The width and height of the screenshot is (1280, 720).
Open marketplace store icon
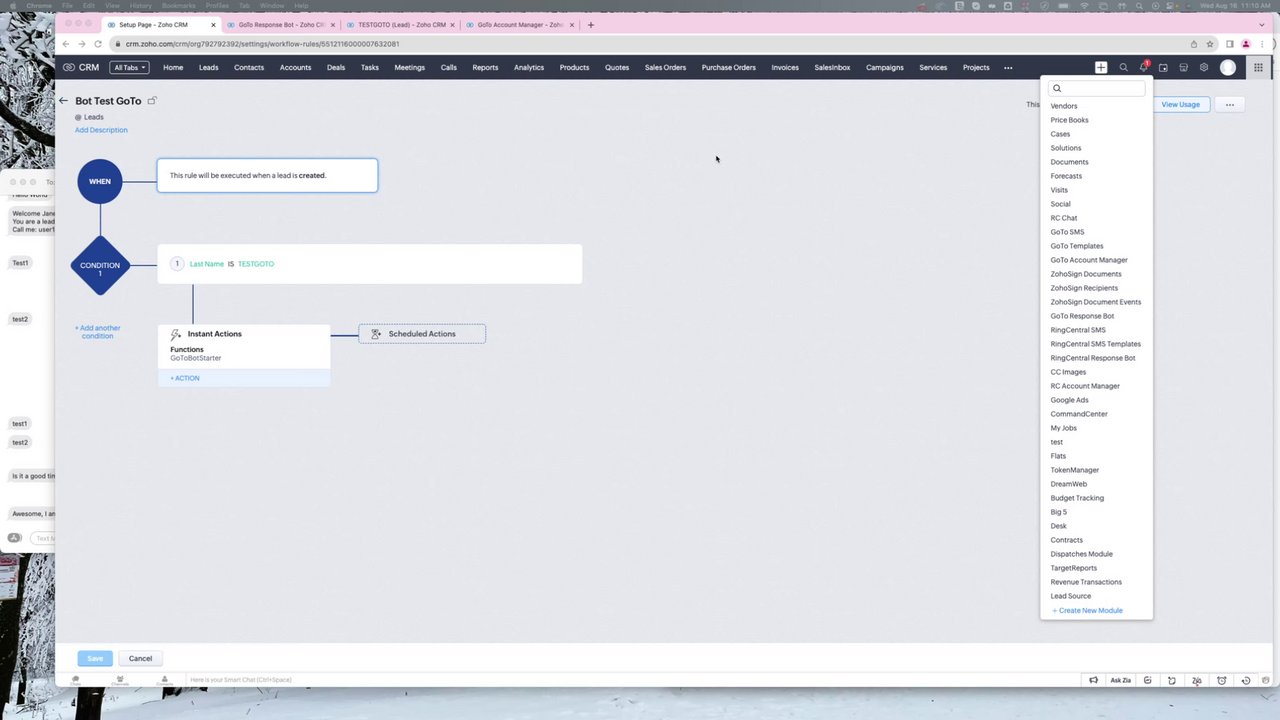[x=1183, y=67]
